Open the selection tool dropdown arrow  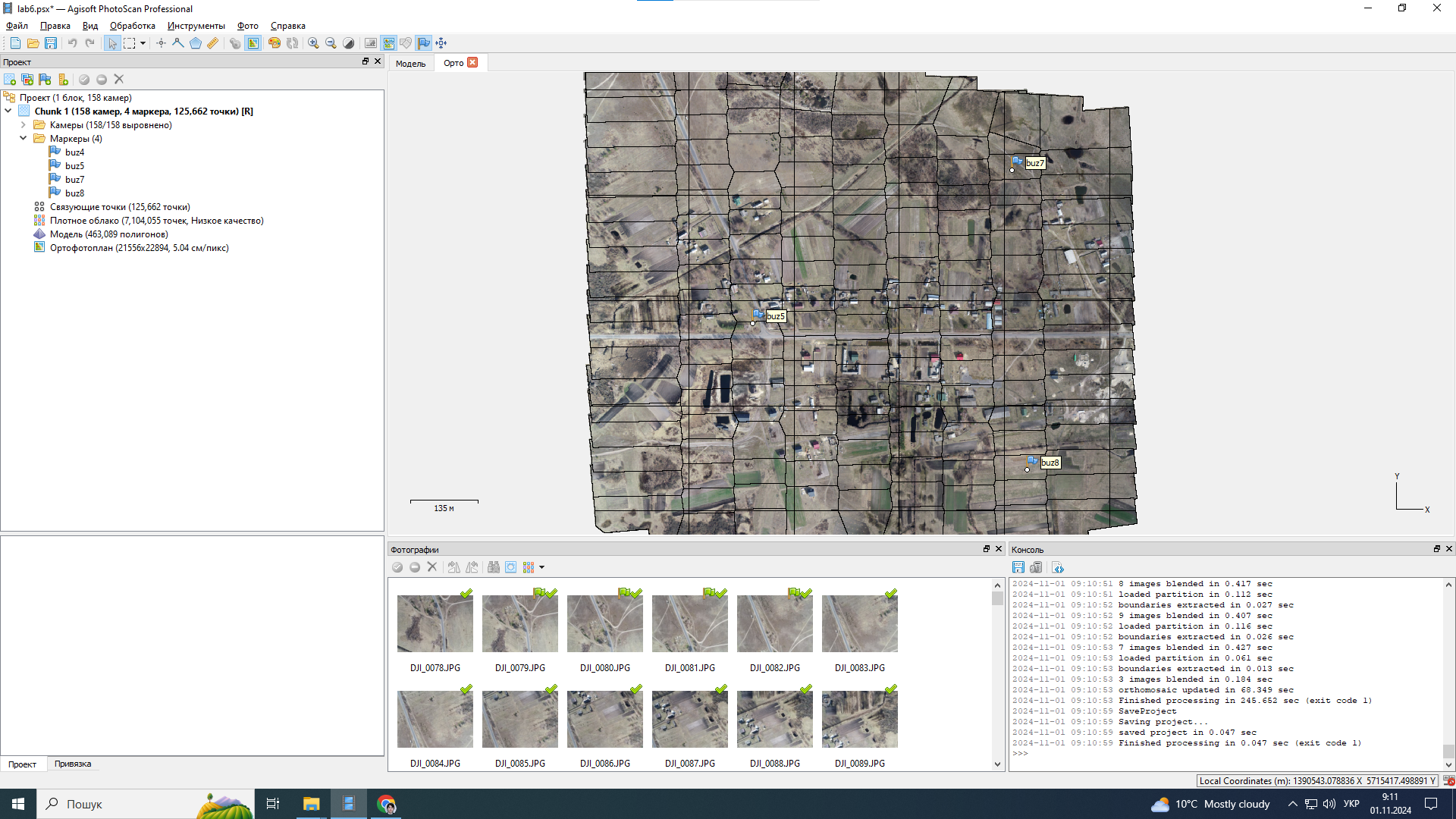point(143,43)
